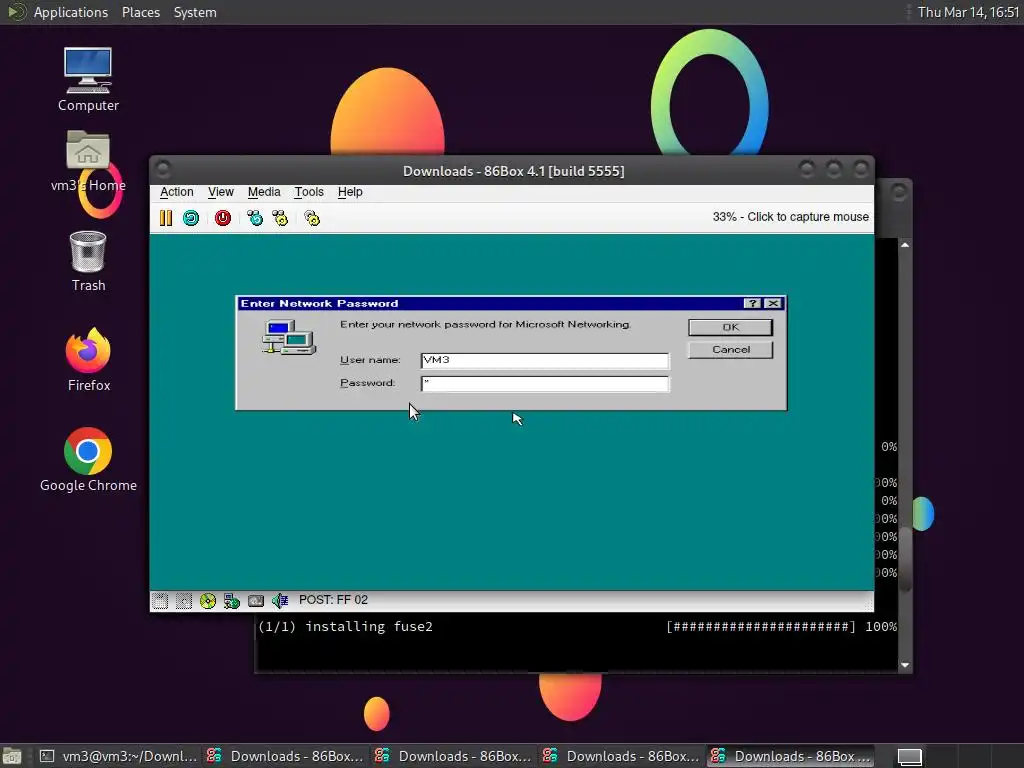Open the Places menu in top panel
Screen dimensions: 1024x768
click(x=140, y=12)
